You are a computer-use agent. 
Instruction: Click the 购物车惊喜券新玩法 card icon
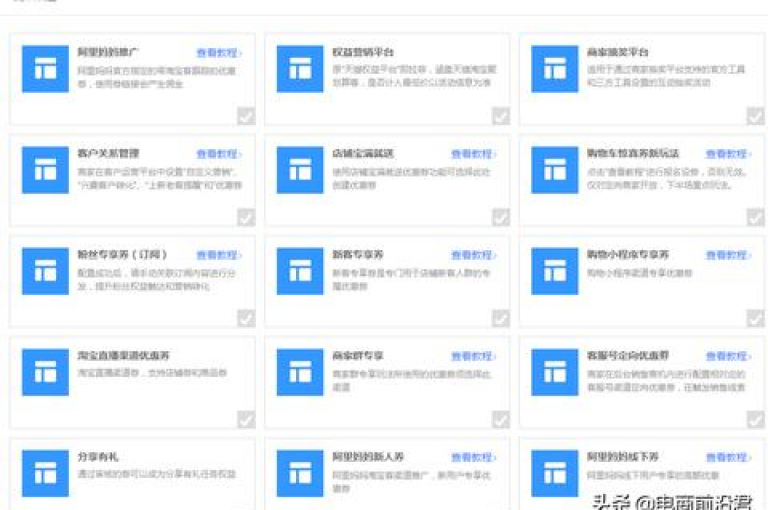pos(554,170)
